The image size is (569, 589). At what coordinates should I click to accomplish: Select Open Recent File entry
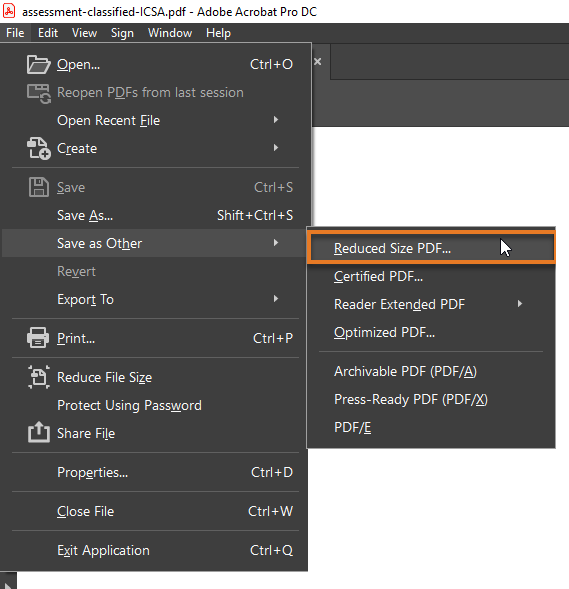[156, 120]
